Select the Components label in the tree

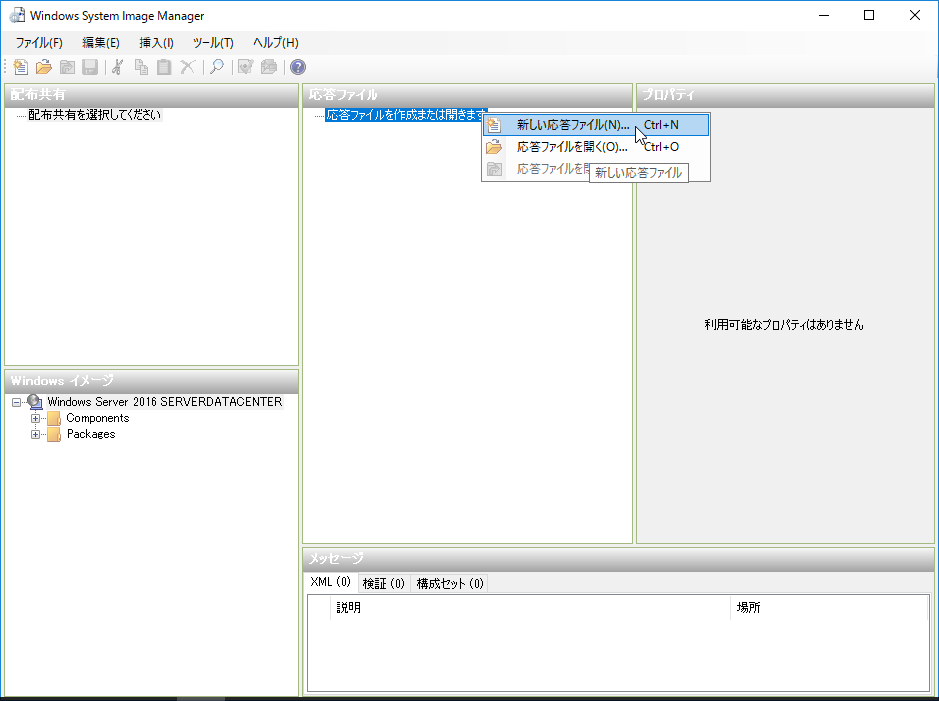pyautogui.click(x=98, y=418)
